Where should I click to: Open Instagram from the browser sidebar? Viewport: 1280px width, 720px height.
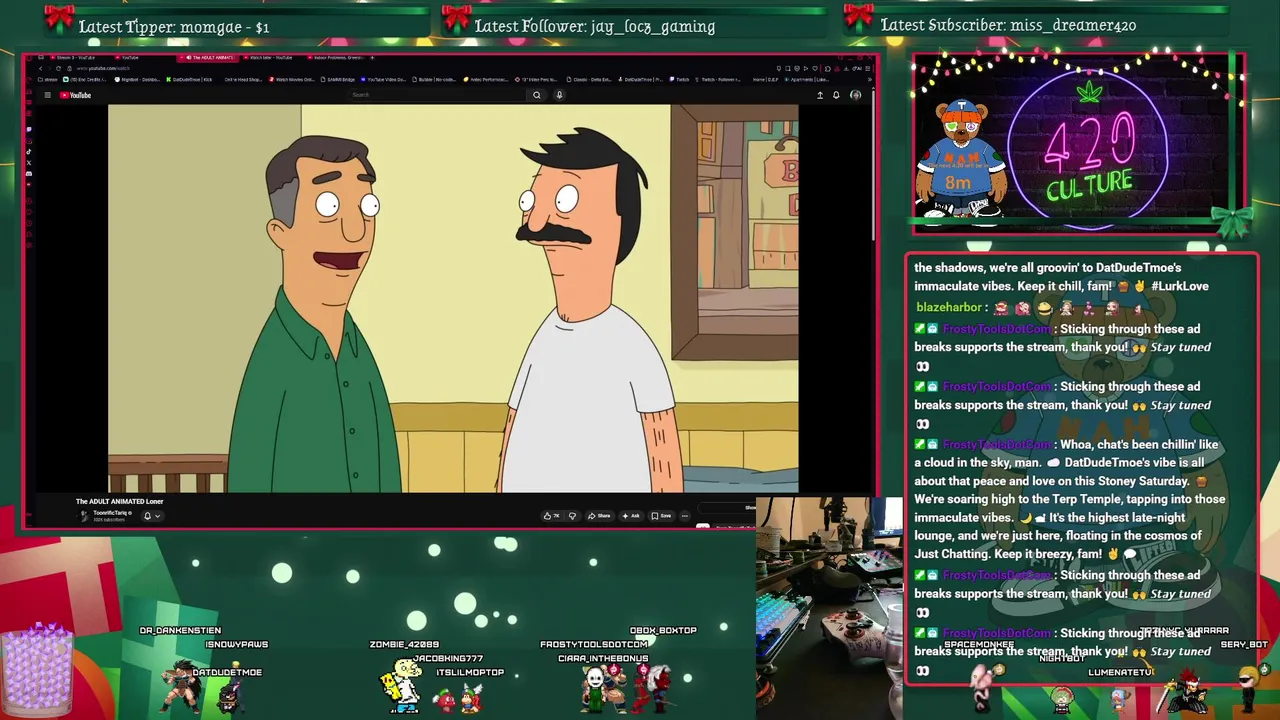[29, 141]
